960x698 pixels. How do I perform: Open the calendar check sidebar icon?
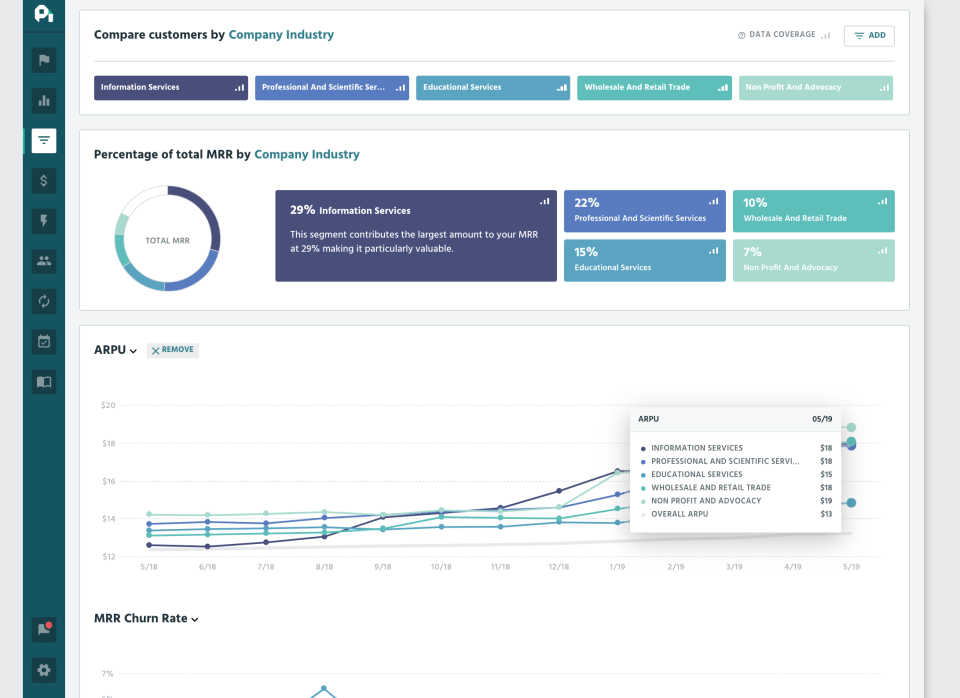[43, 342]
